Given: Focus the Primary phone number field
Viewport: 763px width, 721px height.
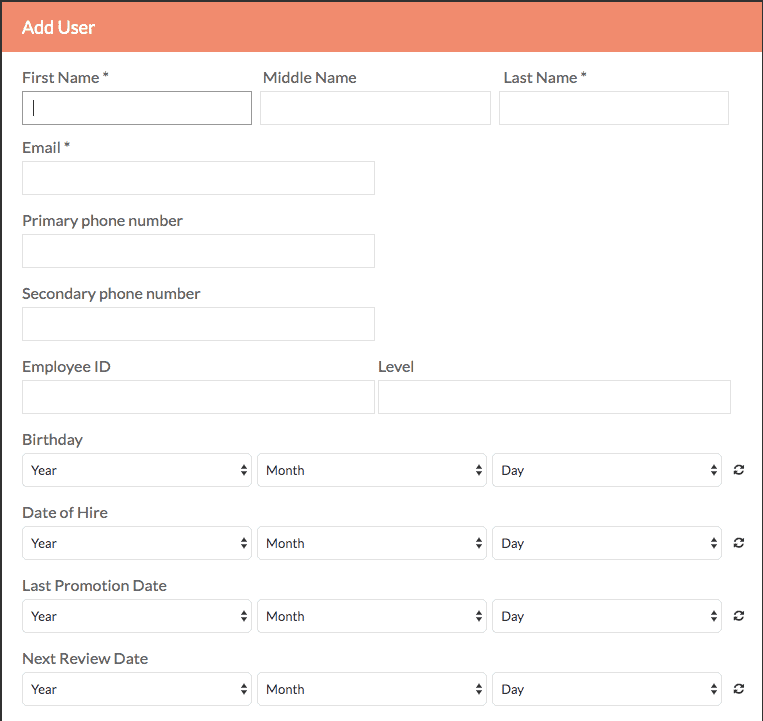Looking at the screenshot, I should click(x=199, y=251).
